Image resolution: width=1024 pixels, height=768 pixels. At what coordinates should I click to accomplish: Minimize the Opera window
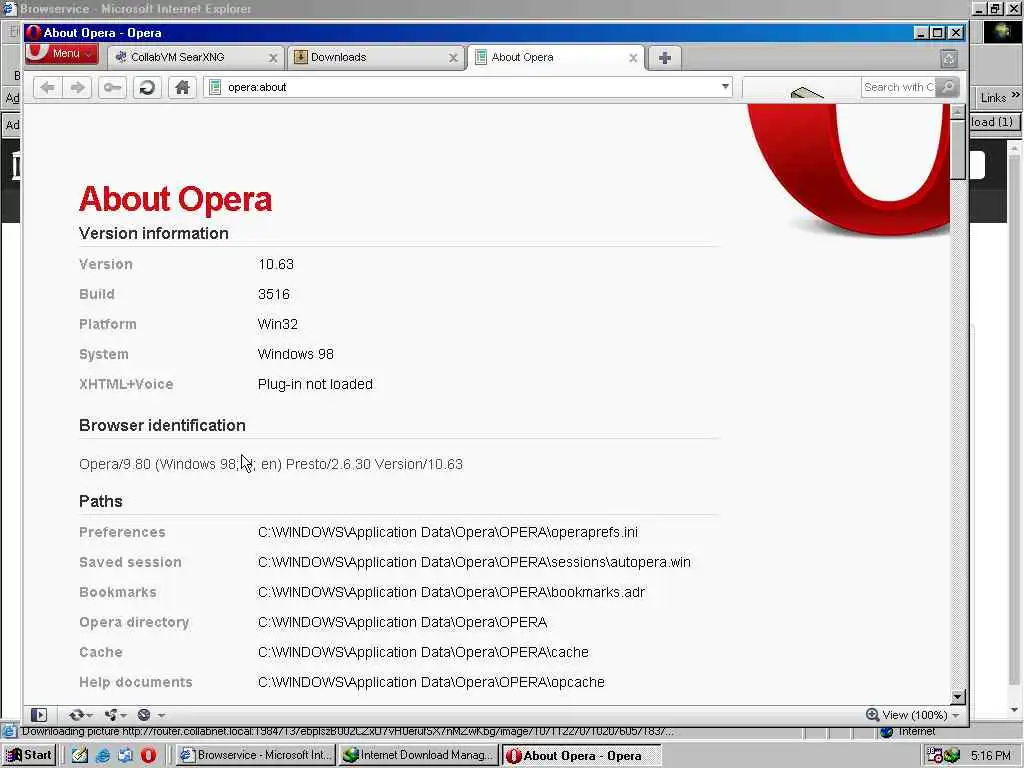click(x=921, y=33)
